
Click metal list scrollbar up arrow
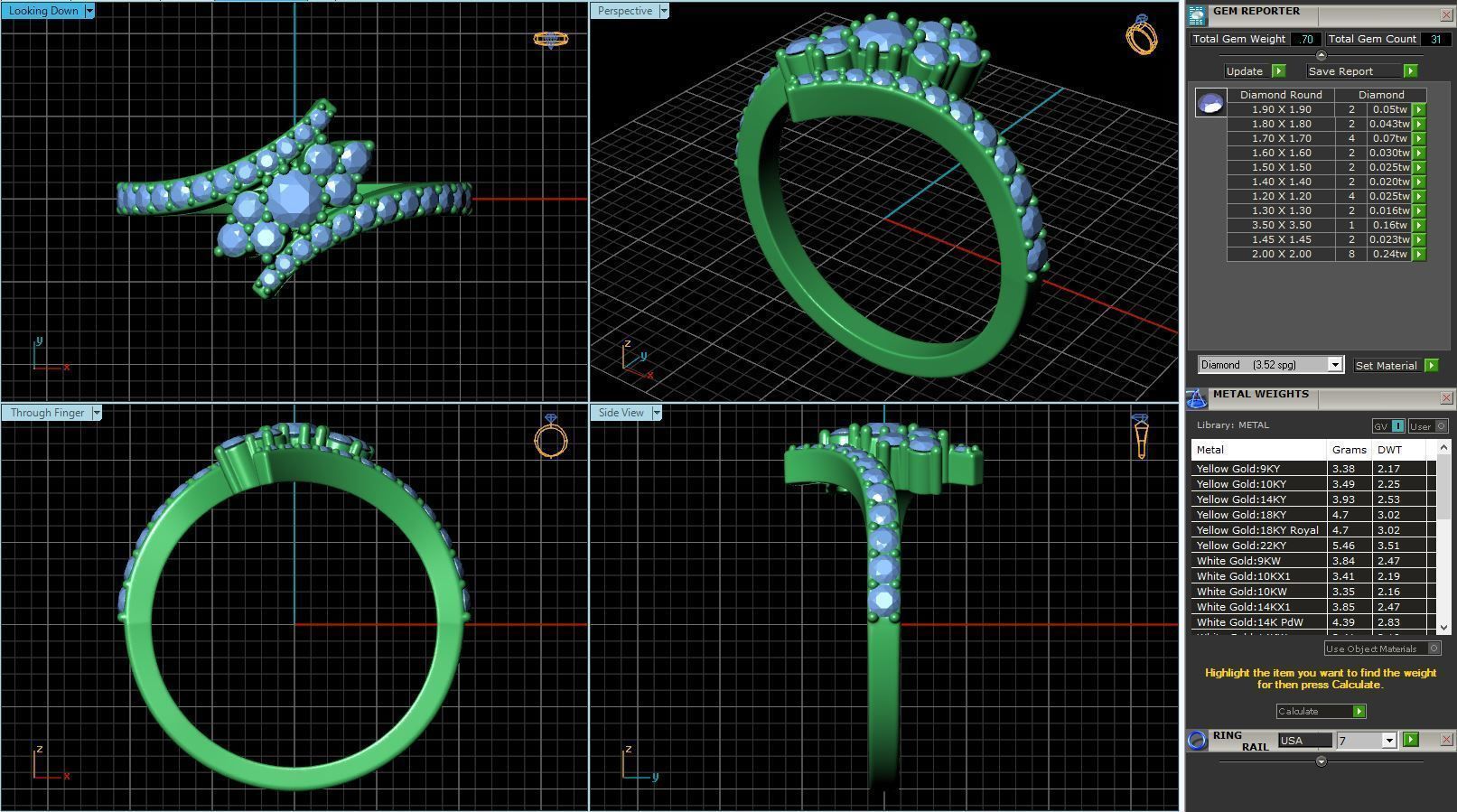coord(1443,448)
